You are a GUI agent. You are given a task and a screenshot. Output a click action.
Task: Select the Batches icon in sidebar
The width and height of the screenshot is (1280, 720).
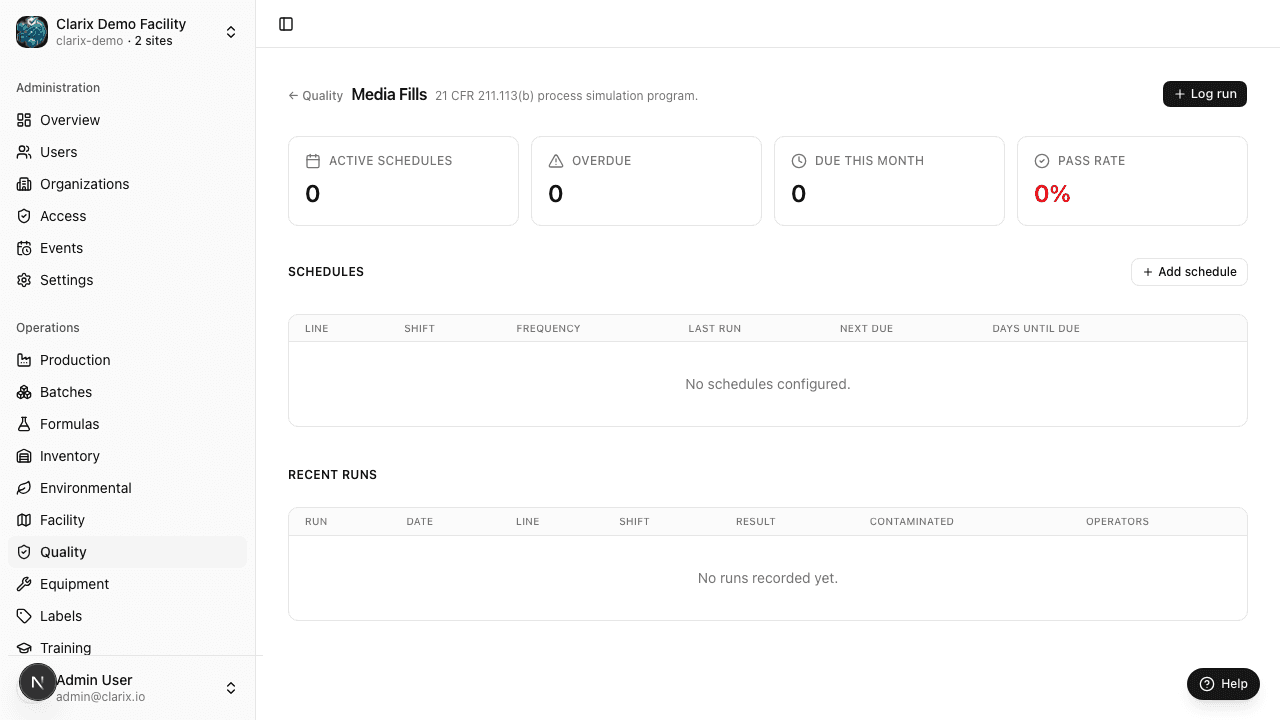click(24, 392)
